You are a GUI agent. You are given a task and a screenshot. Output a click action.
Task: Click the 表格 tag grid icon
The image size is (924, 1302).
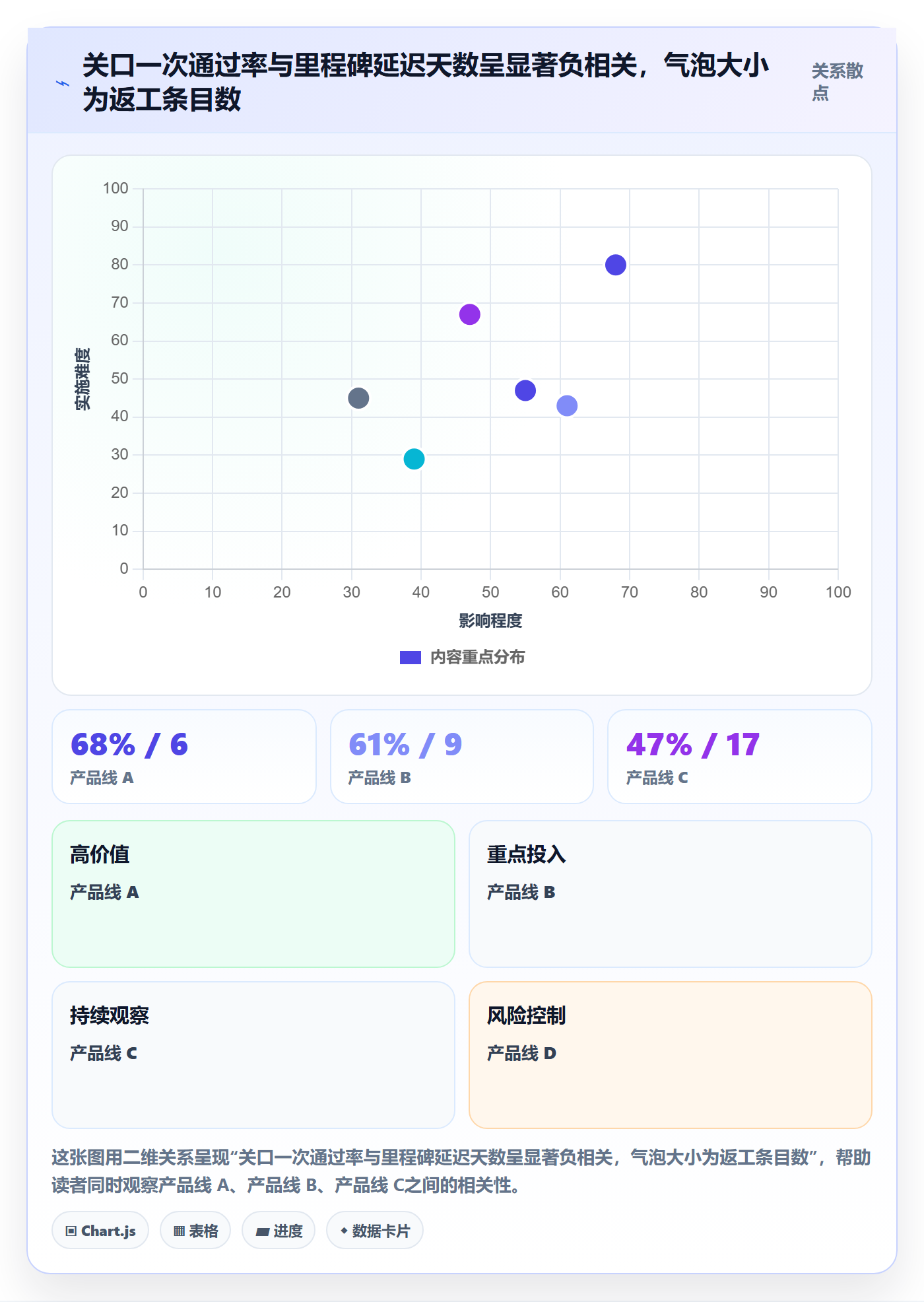tap(180, 1231)
